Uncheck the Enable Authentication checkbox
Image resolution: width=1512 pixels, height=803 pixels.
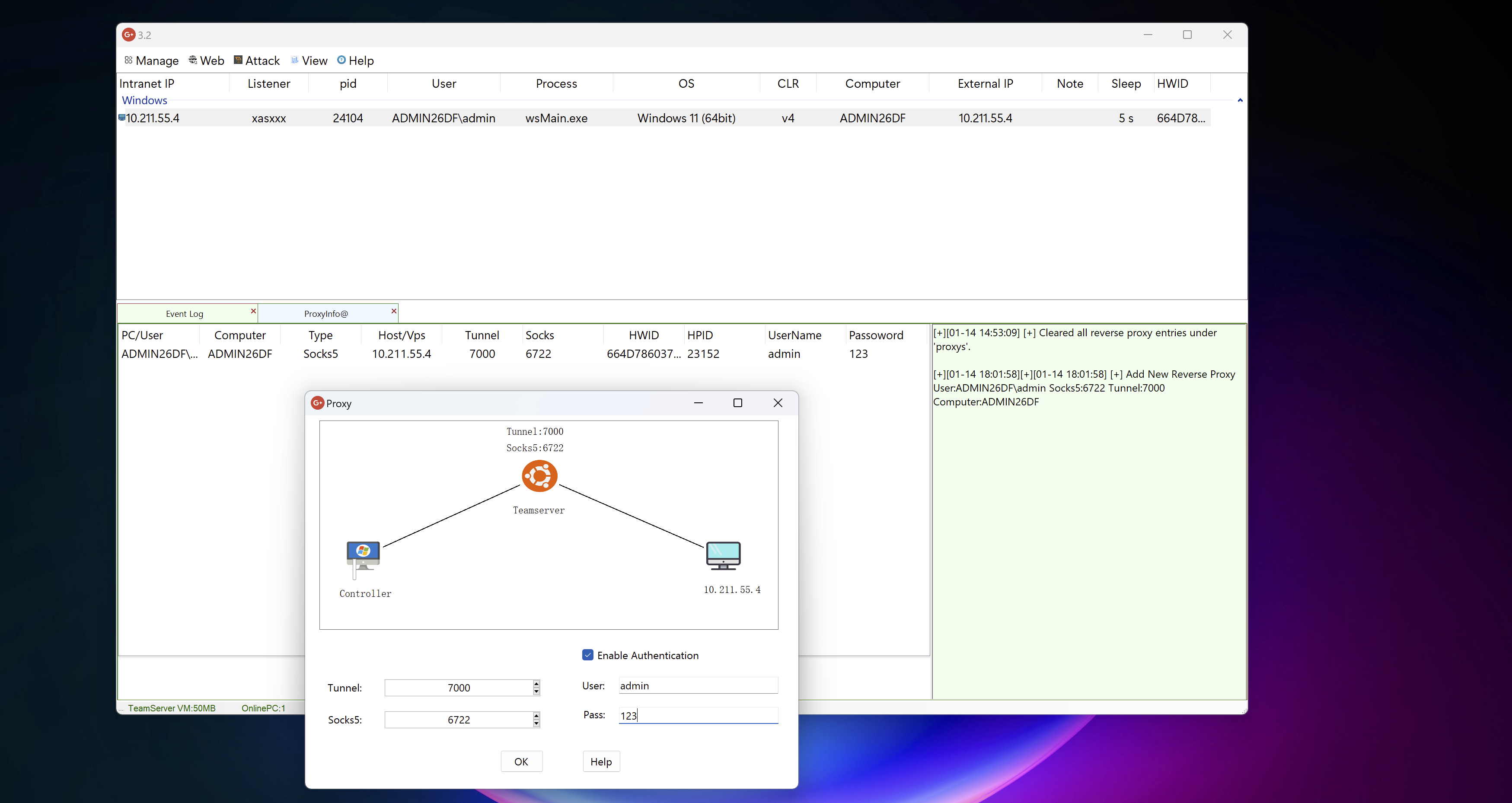(x=587, y=655)
